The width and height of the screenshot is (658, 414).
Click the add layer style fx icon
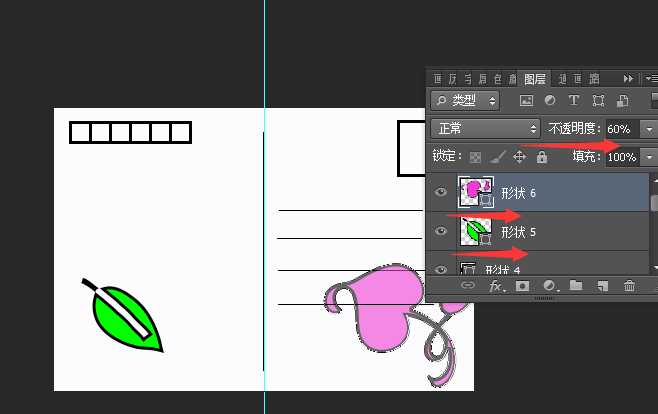coord(496,286)
